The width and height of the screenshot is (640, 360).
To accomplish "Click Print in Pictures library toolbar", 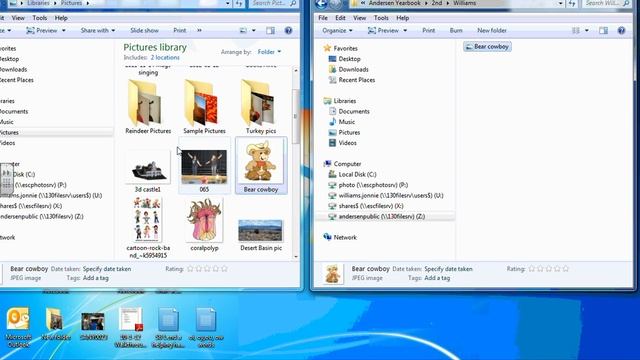I will pyautogui.click(x=180, y=30).
